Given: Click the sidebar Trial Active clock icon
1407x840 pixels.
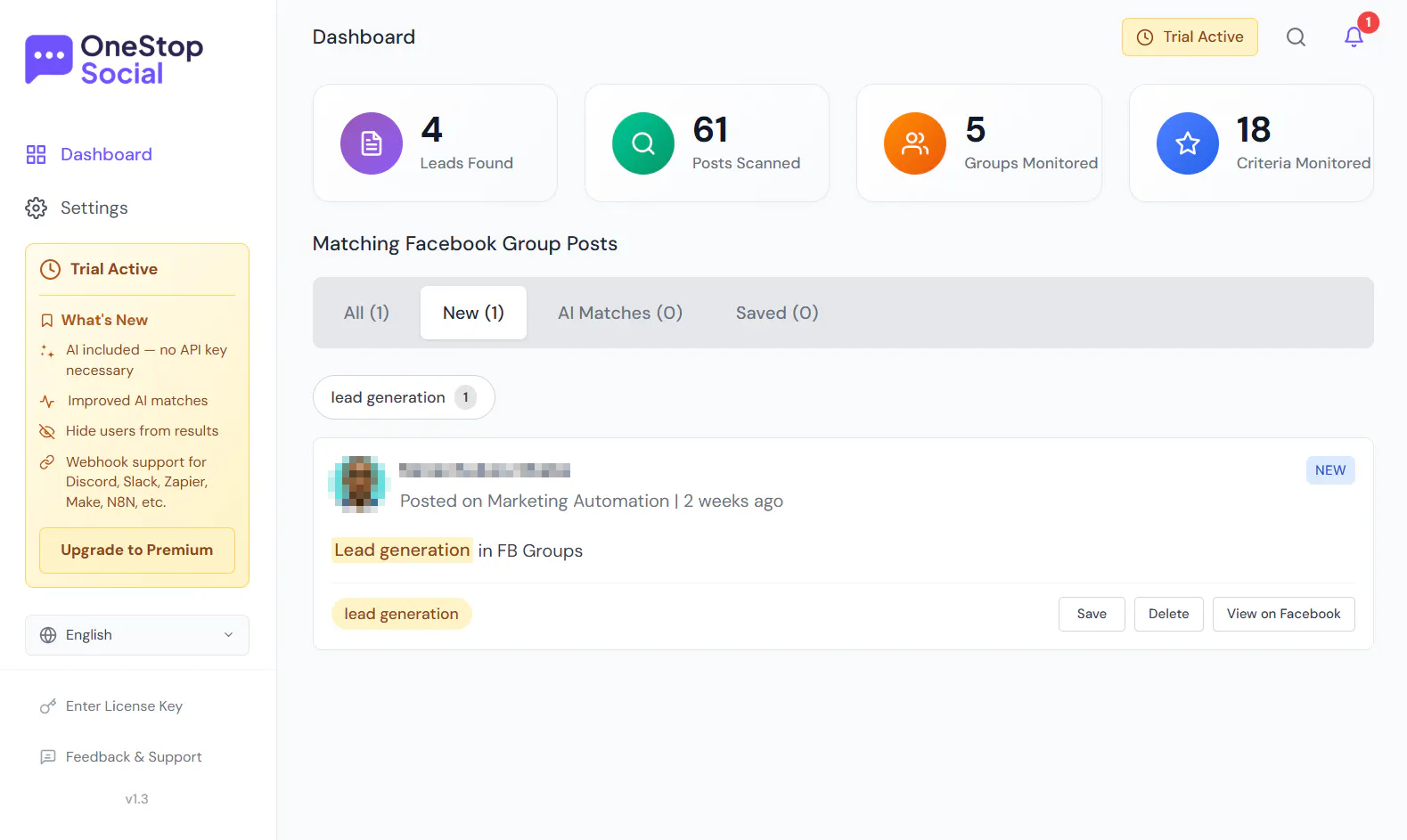Looking at the screenshot, I should pos(51,269).
